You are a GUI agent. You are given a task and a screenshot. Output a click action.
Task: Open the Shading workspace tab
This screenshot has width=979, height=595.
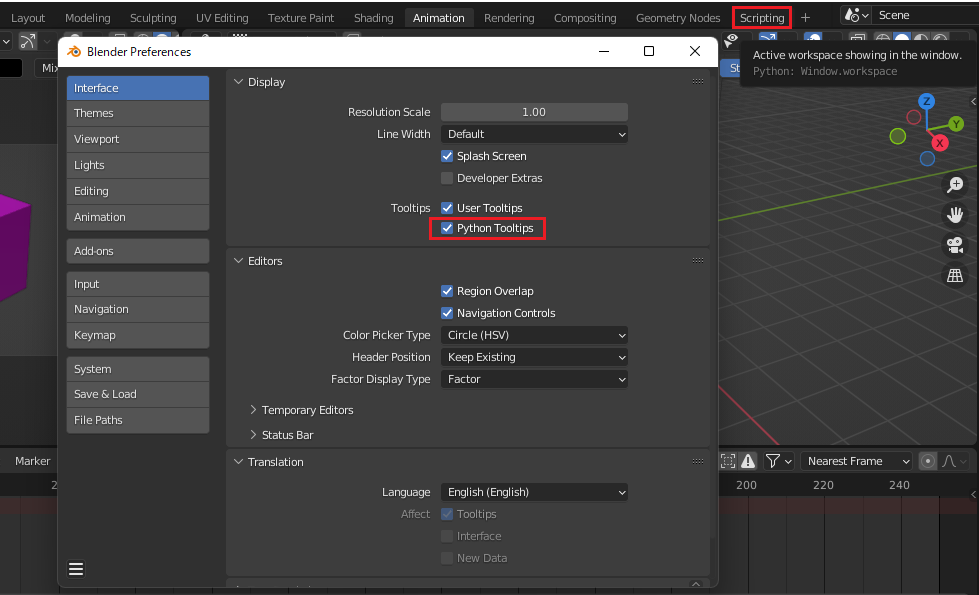[x=373, y=18]
